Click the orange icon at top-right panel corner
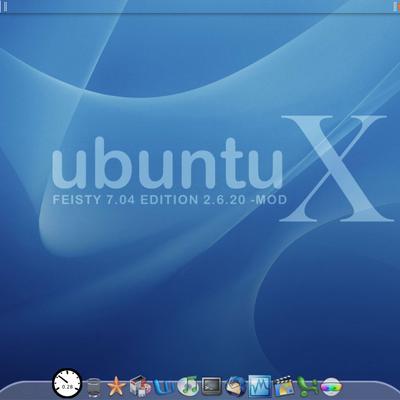 (397, 6)
